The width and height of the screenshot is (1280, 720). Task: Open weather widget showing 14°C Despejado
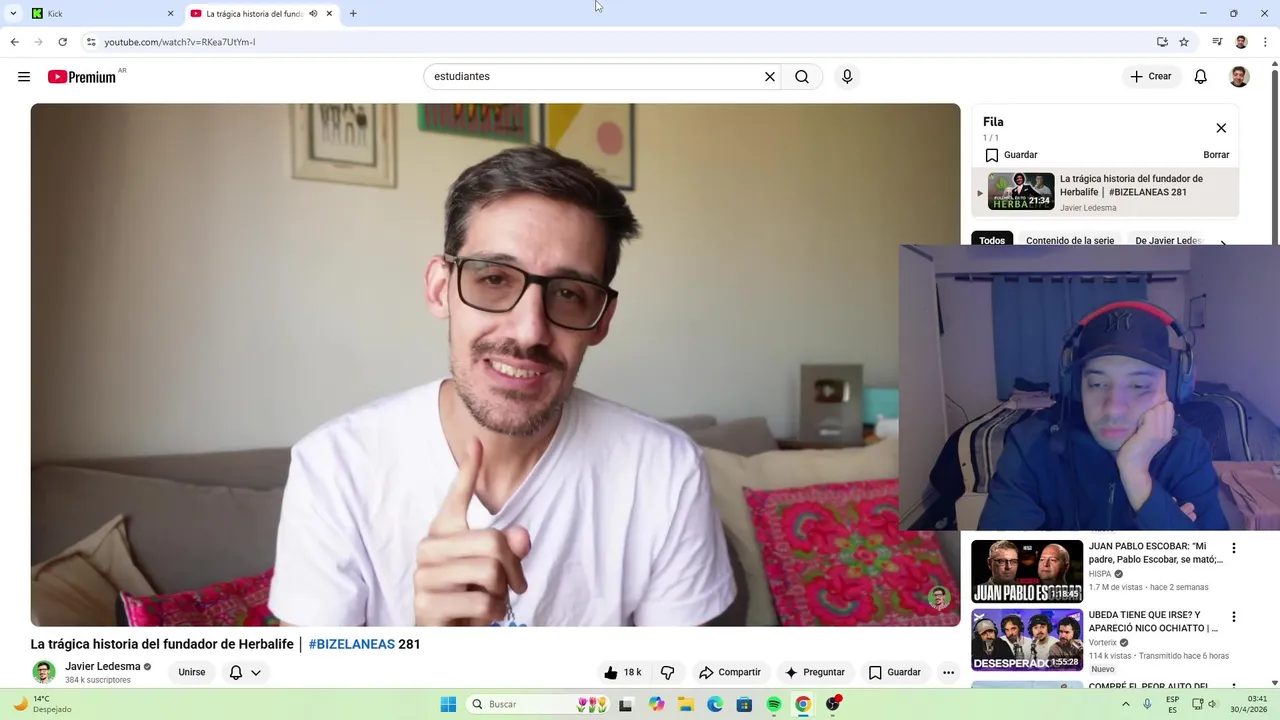click(42, 704)
